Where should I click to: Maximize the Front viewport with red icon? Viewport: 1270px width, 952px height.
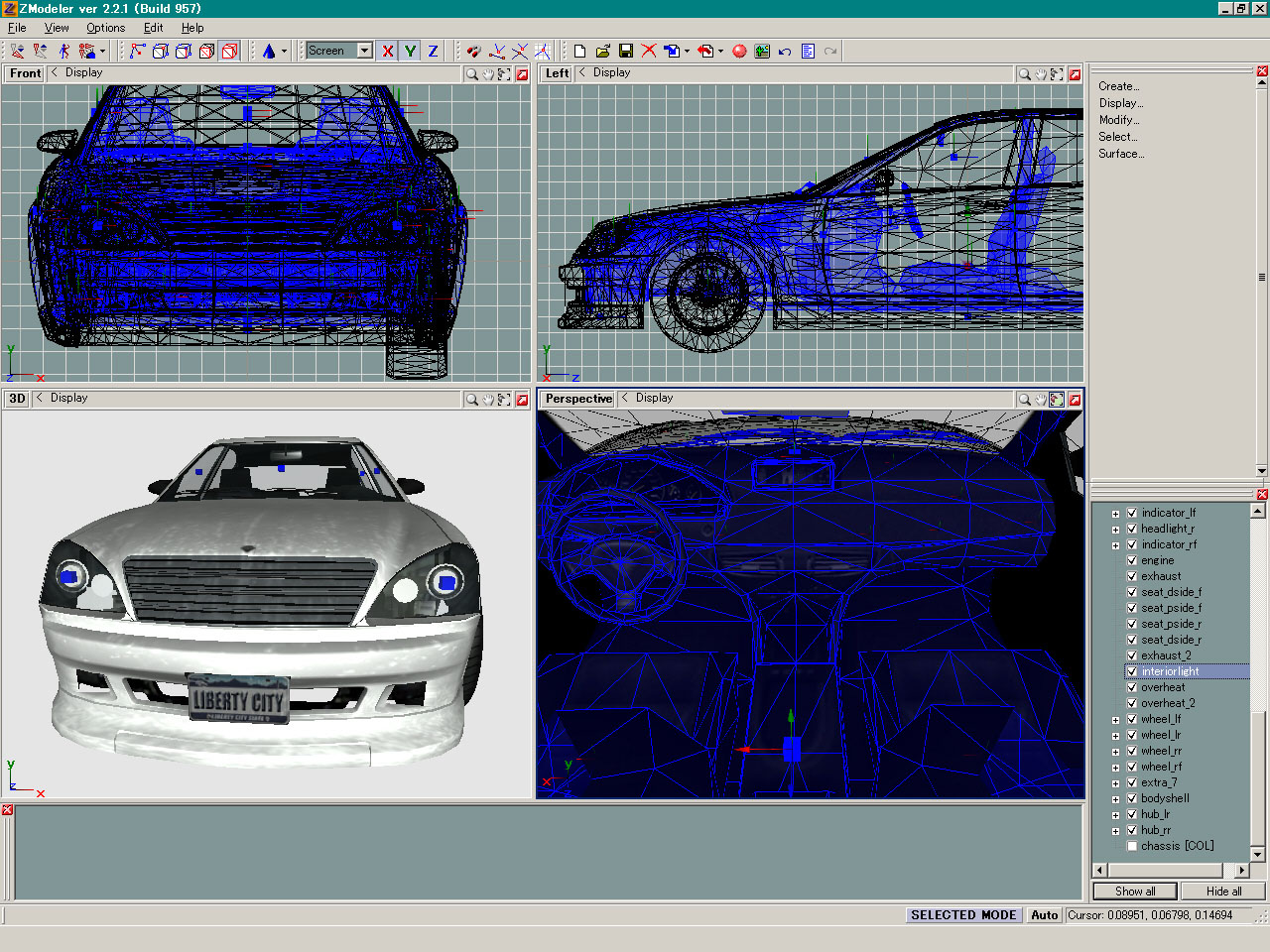pos(522,73)
